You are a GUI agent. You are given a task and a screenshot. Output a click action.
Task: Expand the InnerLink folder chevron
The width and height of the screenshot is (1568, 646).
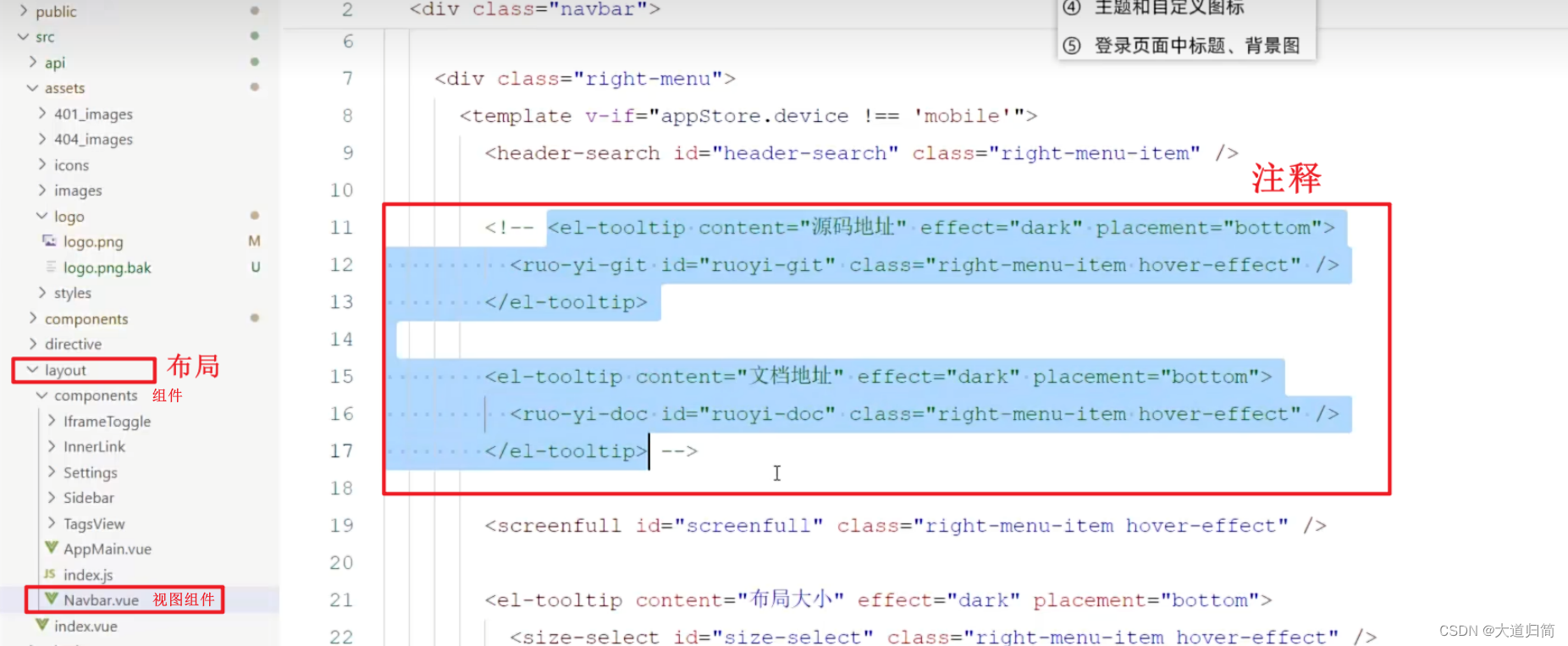pos(52,445)
